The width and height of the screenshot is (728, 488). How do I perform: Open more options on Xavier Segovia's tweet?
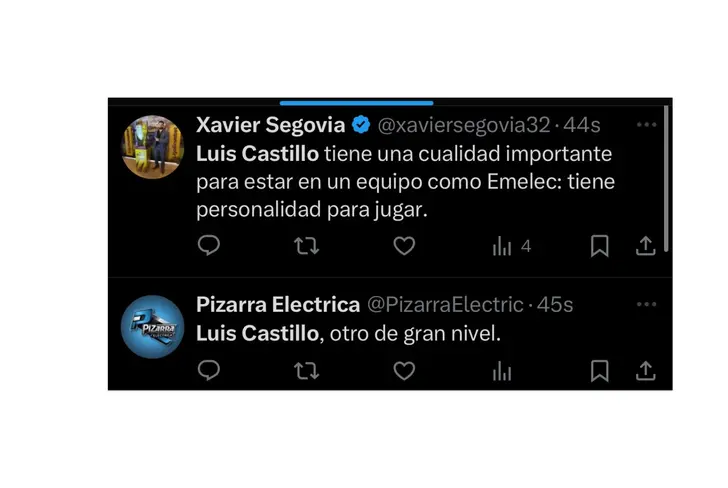pos(646,124)
